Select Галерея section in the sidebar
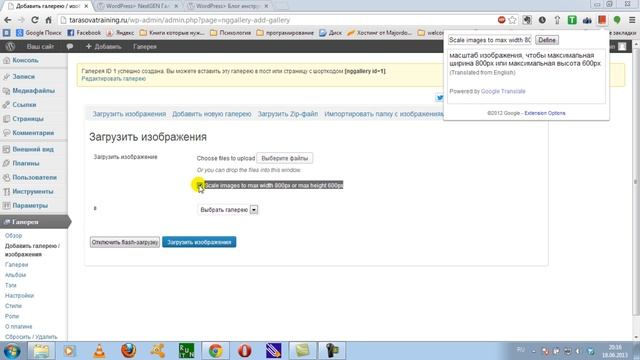 coord(33,222)
